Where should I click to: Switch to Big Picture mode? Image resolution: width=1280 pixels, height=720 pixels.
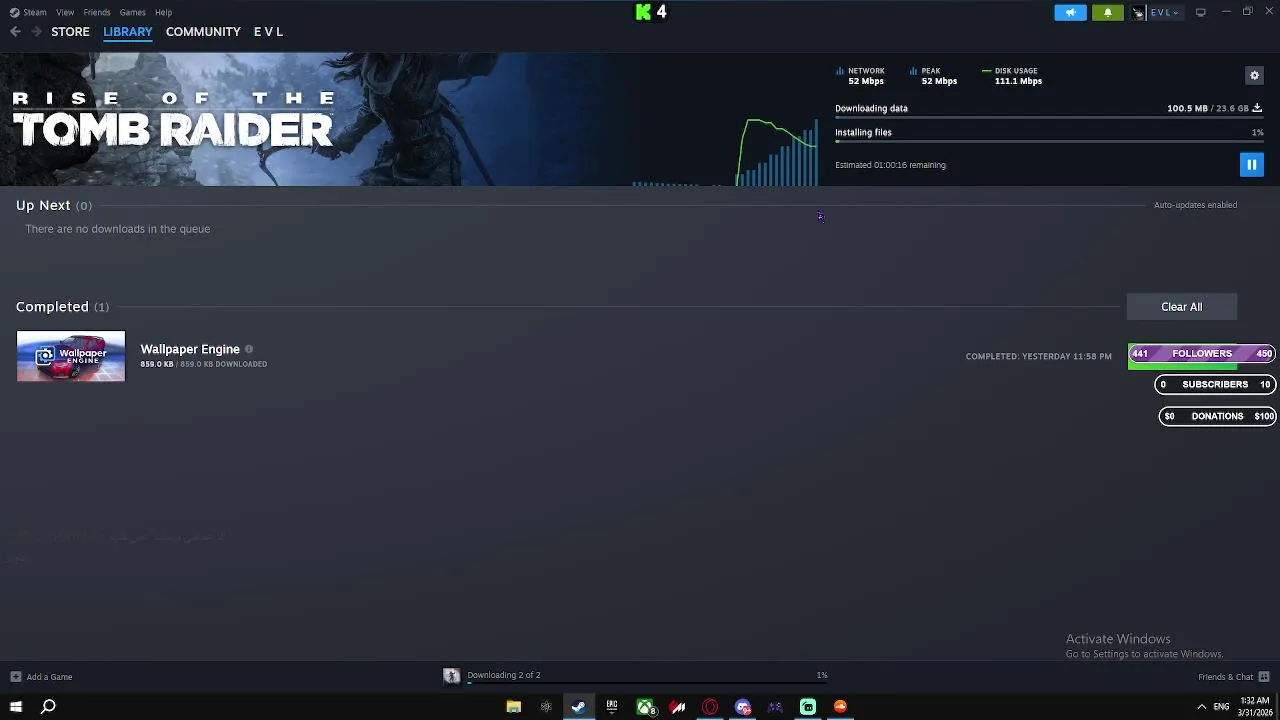[x=1200, y=12]
